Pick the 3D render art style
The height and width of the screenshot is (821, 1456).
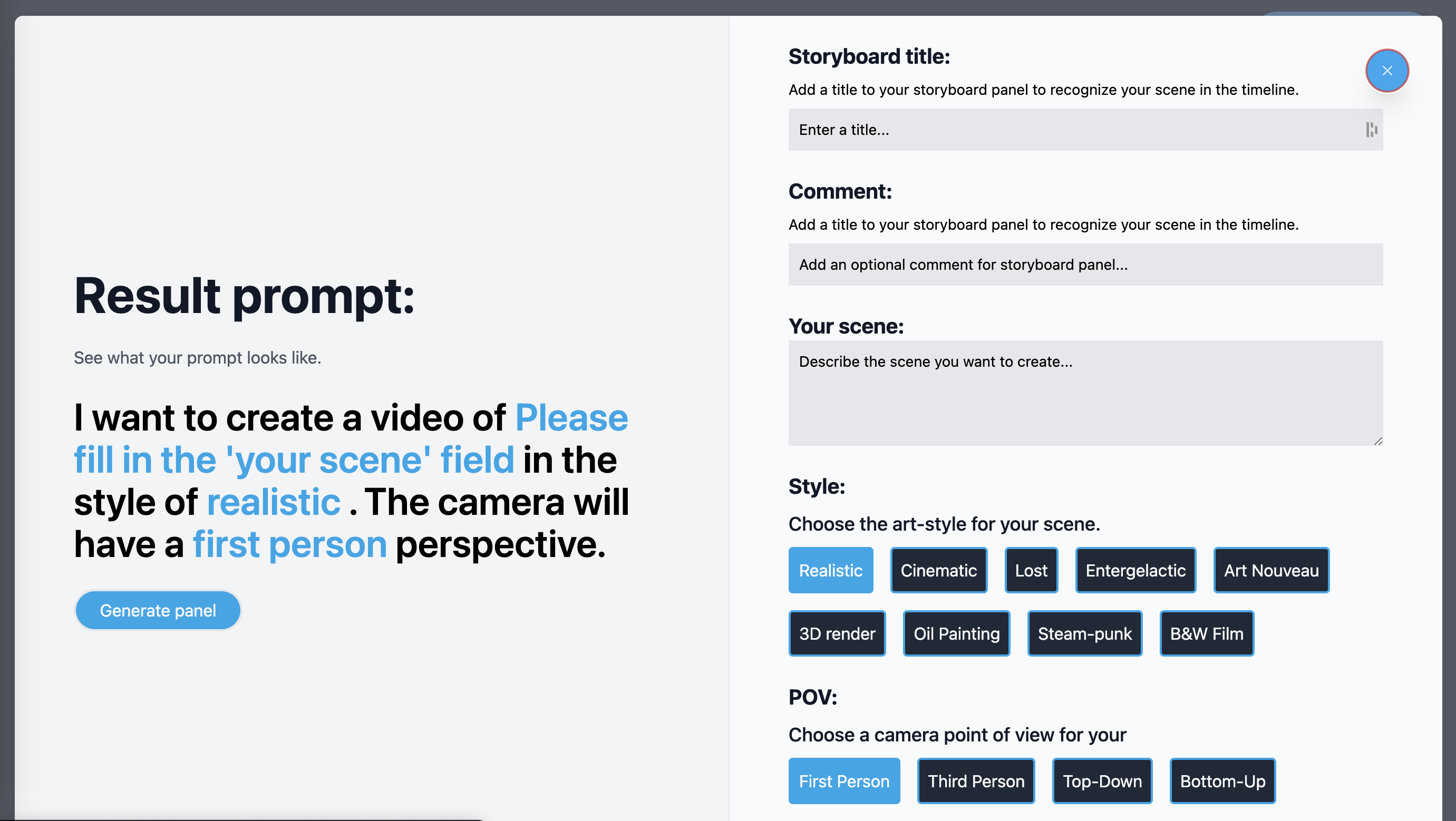click(x=837, y=633)
